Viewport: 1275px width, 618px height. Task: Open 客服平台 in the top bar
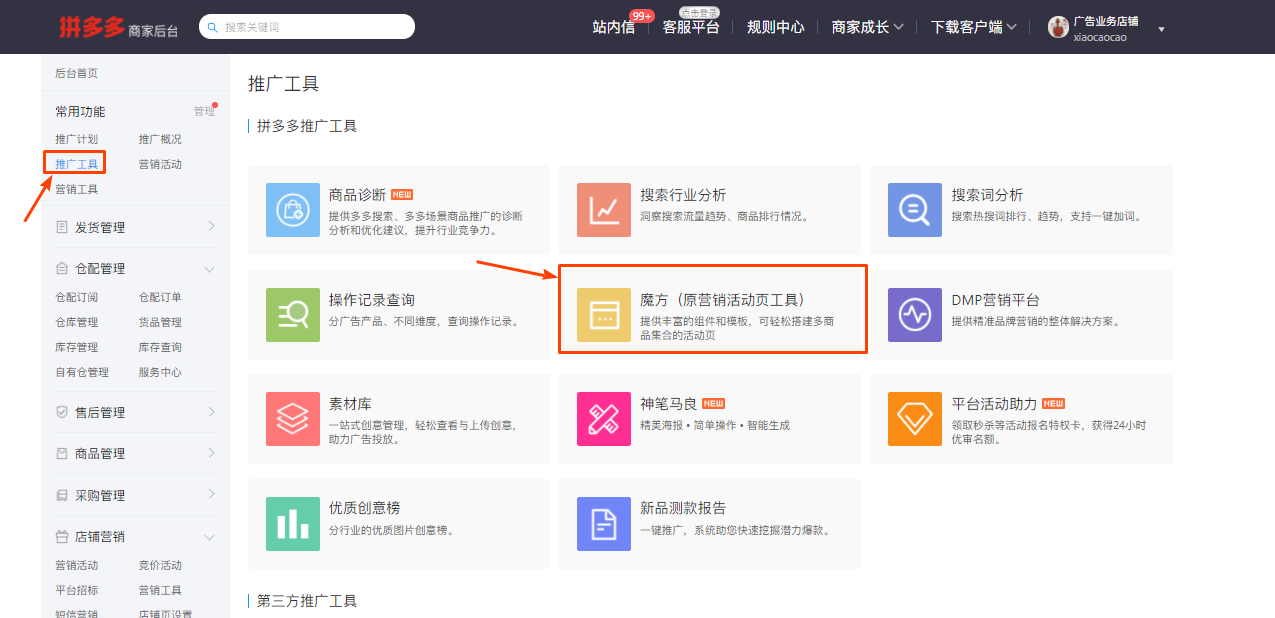click(691, 27)
